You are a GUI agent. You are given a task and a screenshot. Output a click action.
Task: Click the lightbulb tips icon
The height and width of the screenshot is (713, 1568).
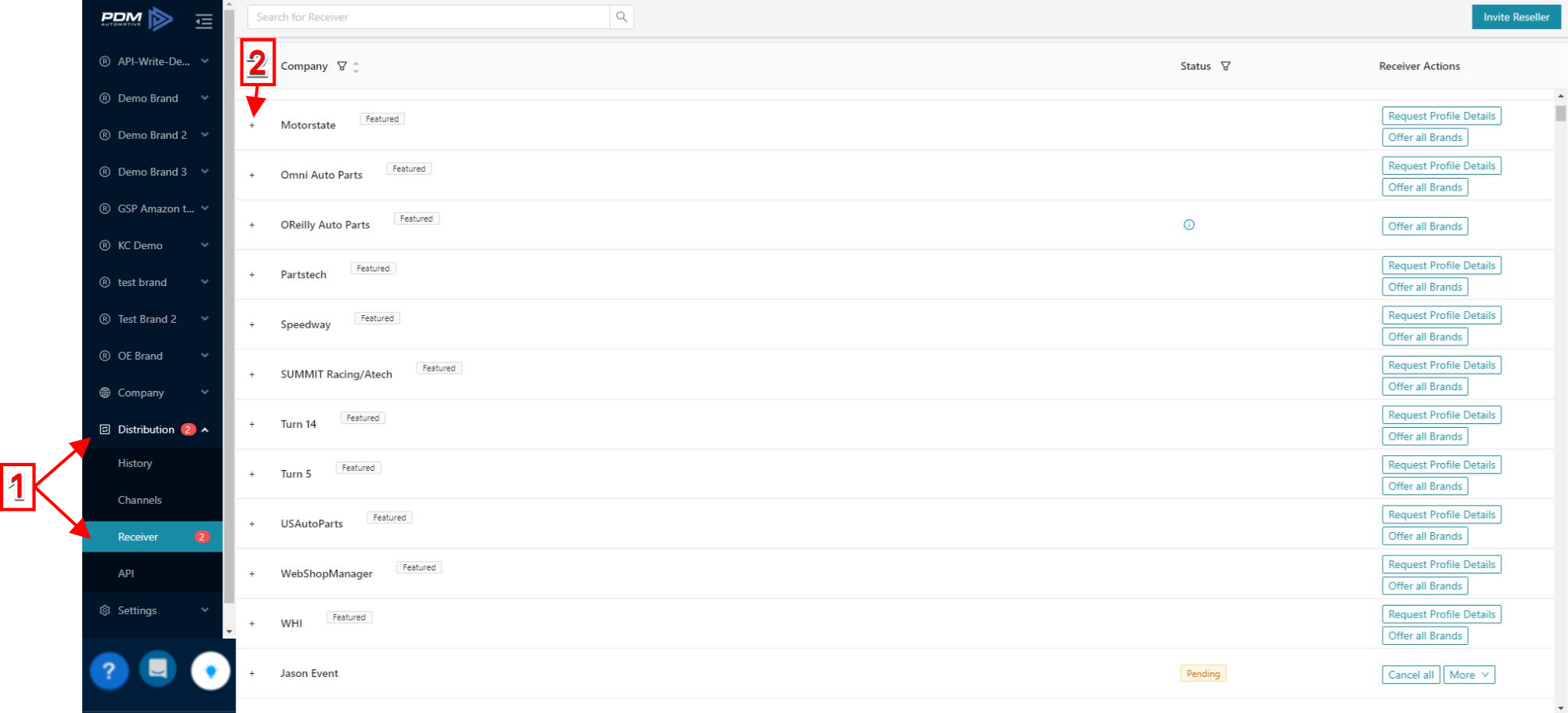(211, 671)
